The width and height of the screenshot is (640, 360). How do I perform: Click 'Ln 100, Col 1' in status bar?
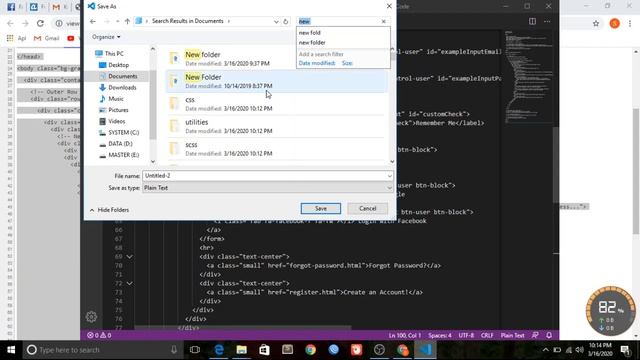(x=404, y=335)
